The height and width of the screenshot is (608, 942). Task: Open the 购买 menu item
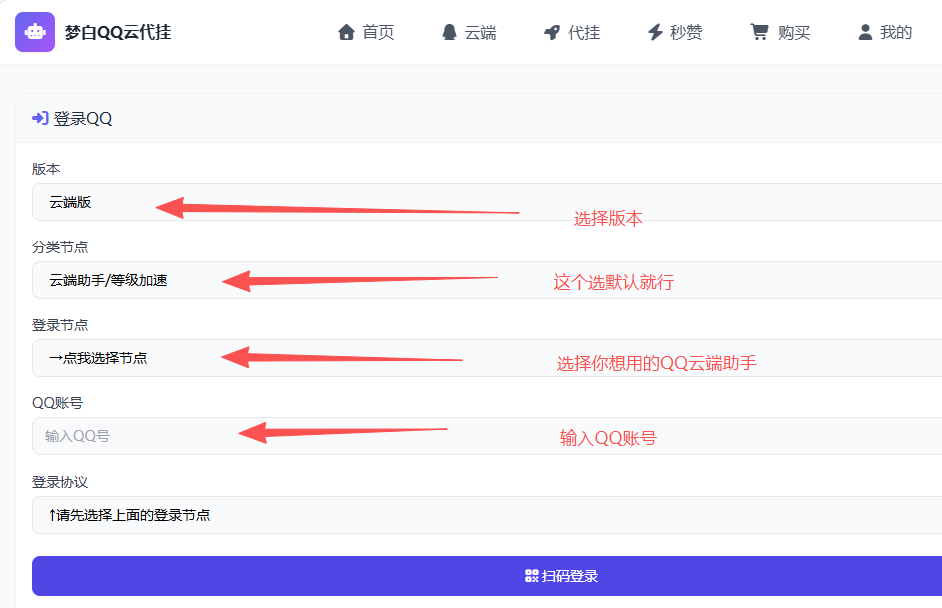click(x=794, y=32)
